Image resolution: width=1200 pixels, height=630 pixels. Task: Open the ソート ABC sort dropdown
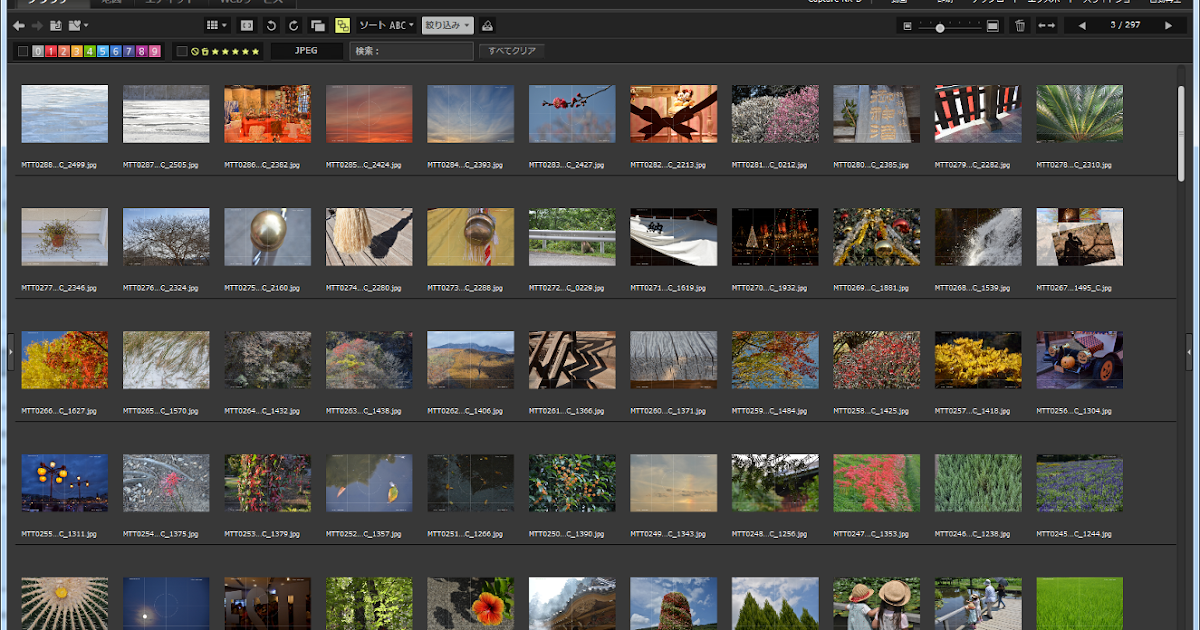pyautogui.click(x=386, y=25)
